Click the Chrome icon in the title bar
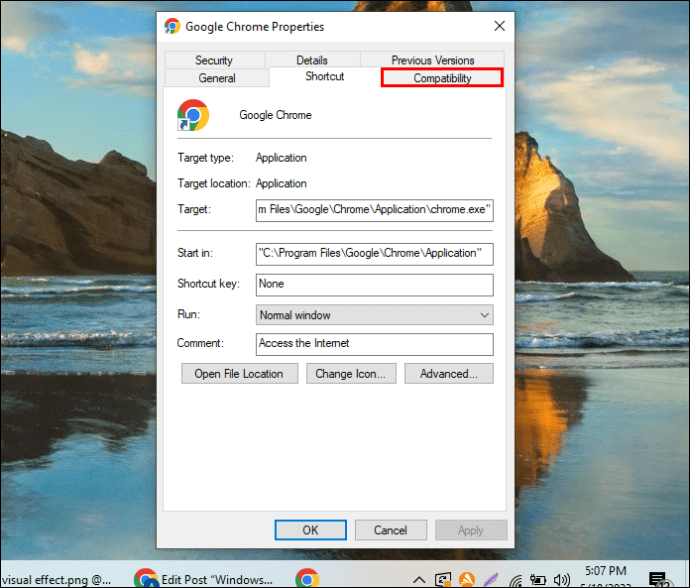This screenshot has width=690, height=588. tap(172, 26)
